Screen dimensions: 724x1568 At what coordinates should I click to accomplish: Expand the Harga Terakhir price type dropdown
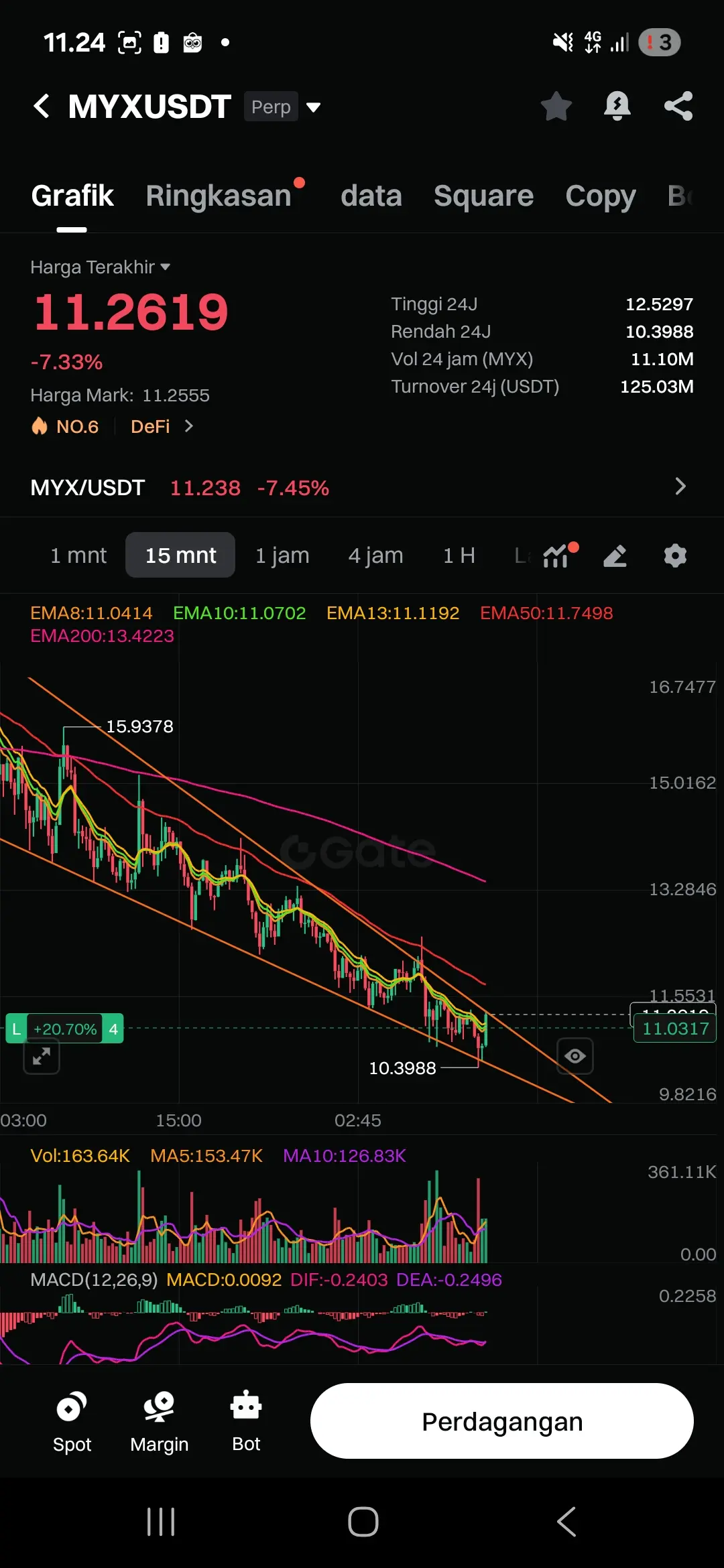[101, 267]
